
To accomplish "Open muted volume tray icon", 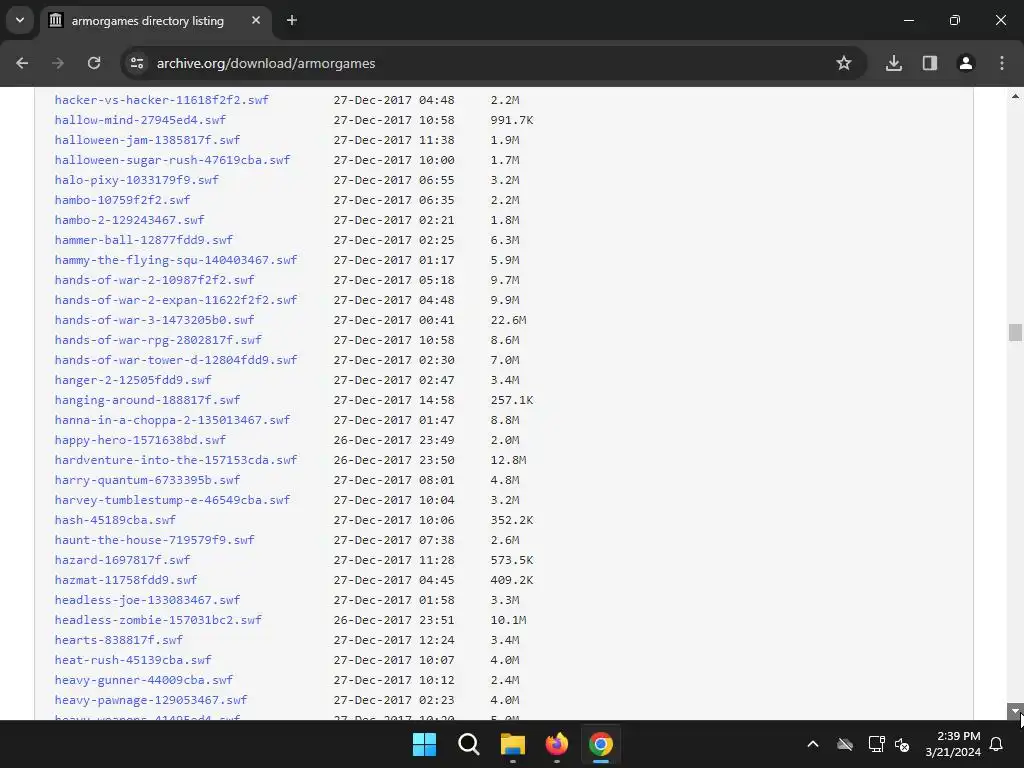I will pos(903,744).
